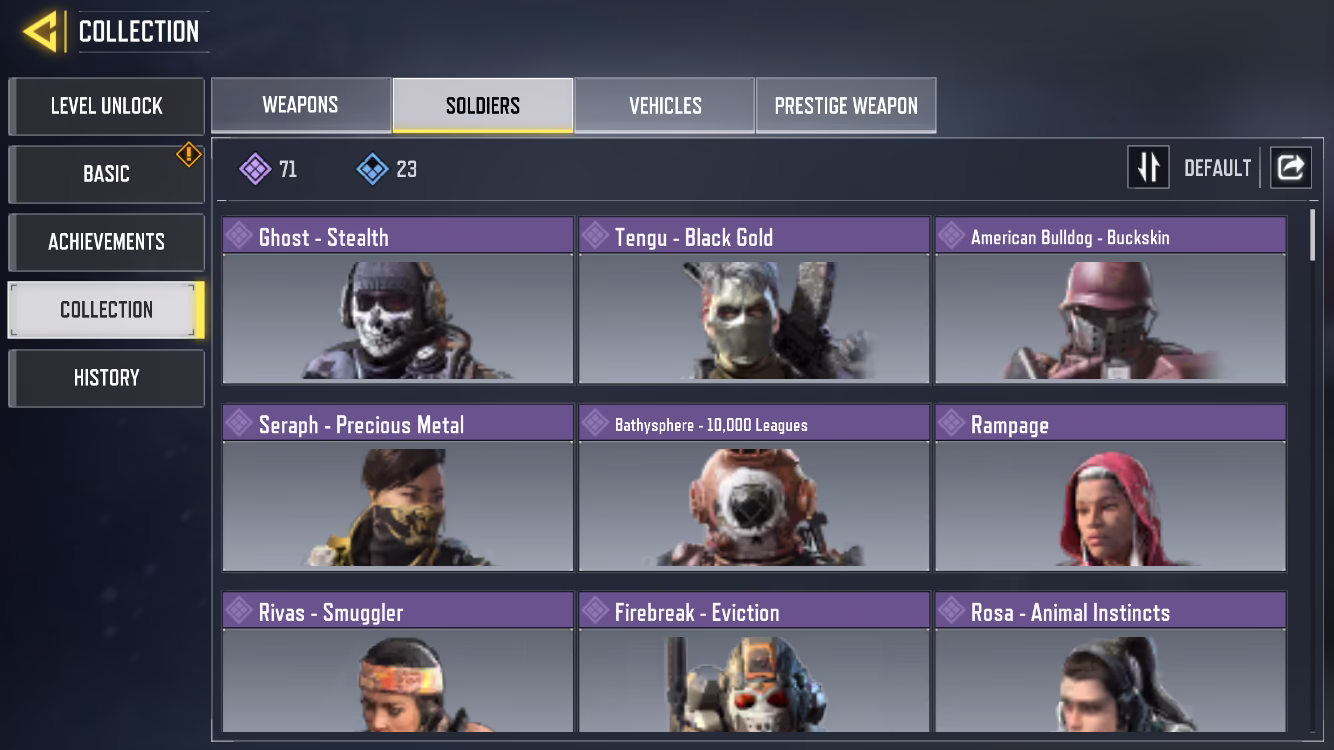This screenshot has height=750, width=1334.
Task: Click the soldier list vertical scrollbar
Action: [1313, 235]
